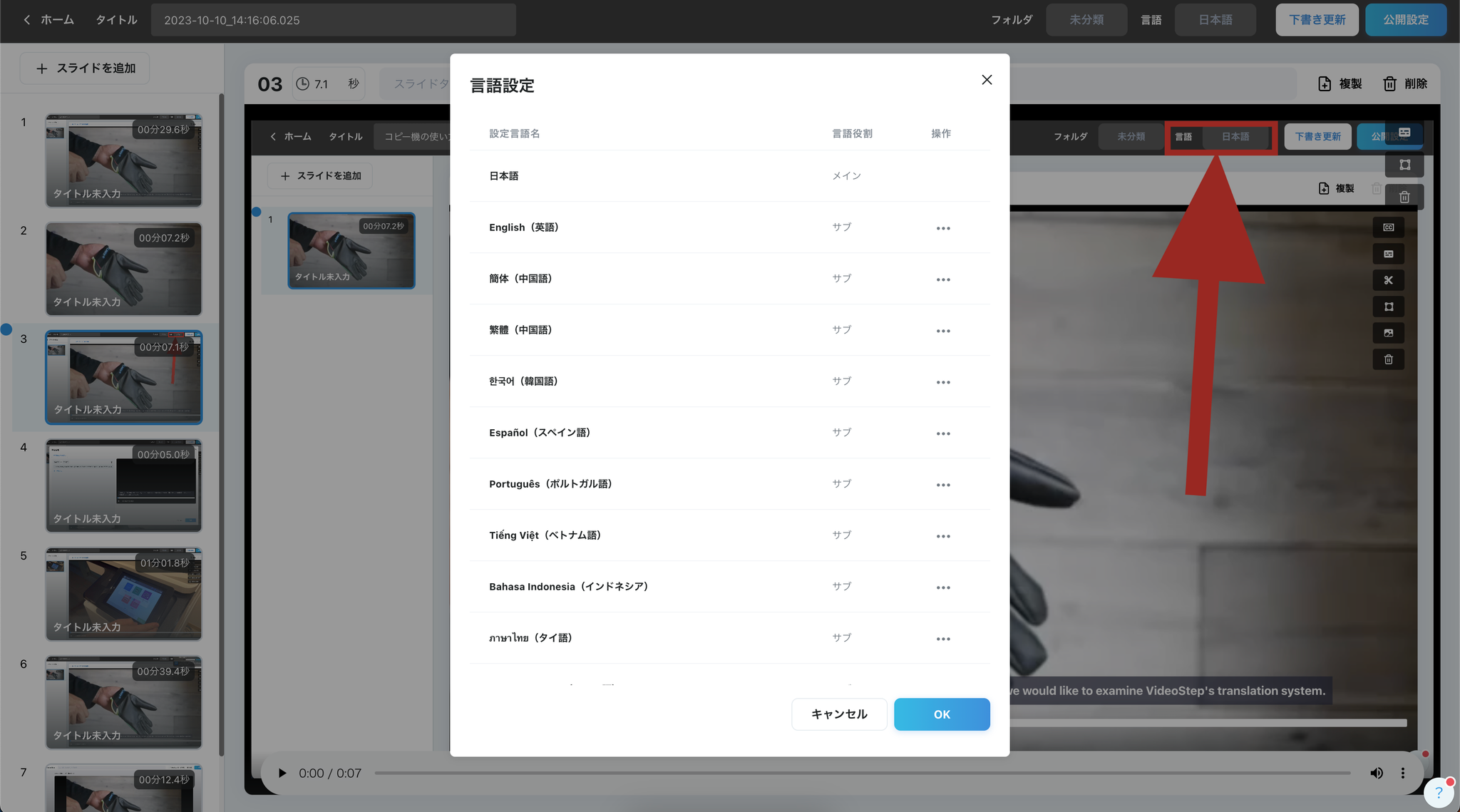The height and width of the screenshot is (812, 1460).
Task: Open options menu for タイ語 row
Action: coord(943,639)
